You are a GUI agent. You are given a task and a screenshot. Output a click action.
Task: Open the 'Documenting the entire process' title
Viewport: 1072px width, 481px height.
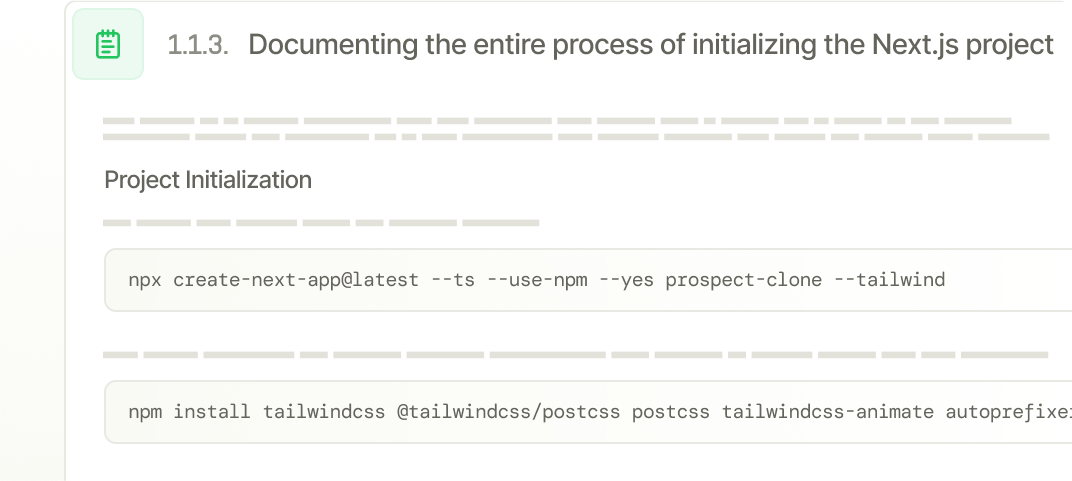pyautogui.click(x=651, y=45)
